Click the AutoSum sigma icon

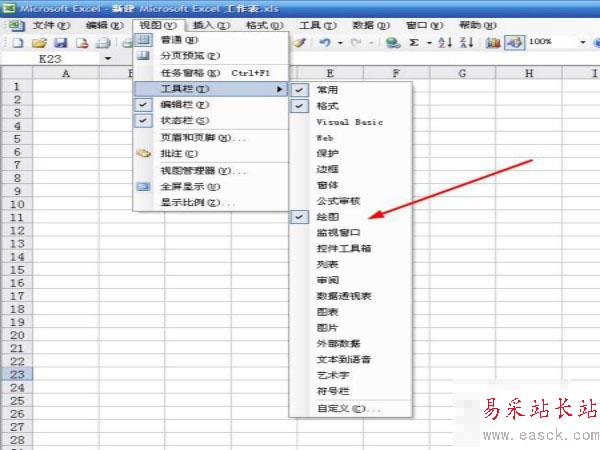pyautogui.click(x=414, y=42)
